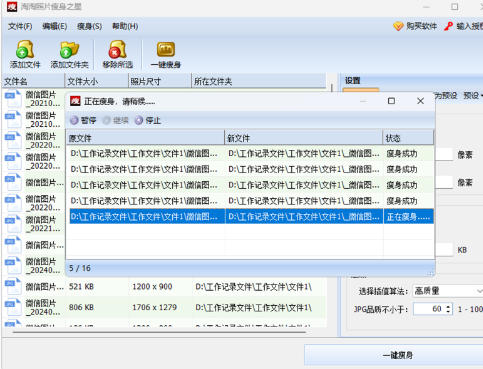Click the file icon of the _20221... row

click(x=13, y=224)
